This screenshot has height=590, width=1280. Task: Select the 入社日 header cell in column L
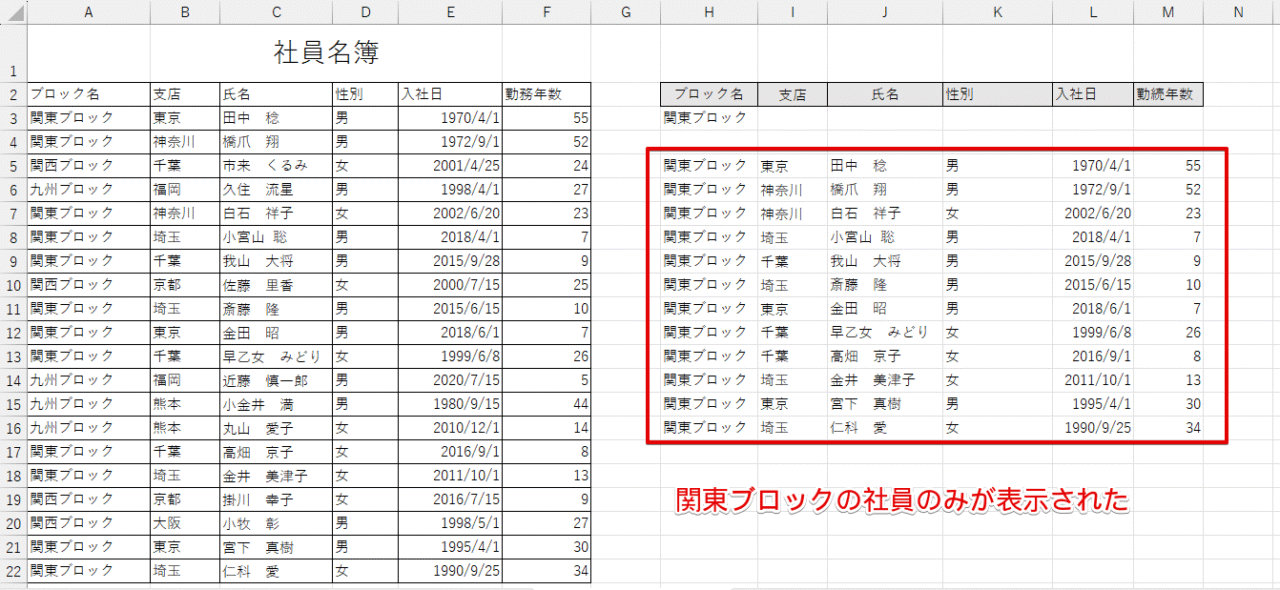click(1092, 95)
